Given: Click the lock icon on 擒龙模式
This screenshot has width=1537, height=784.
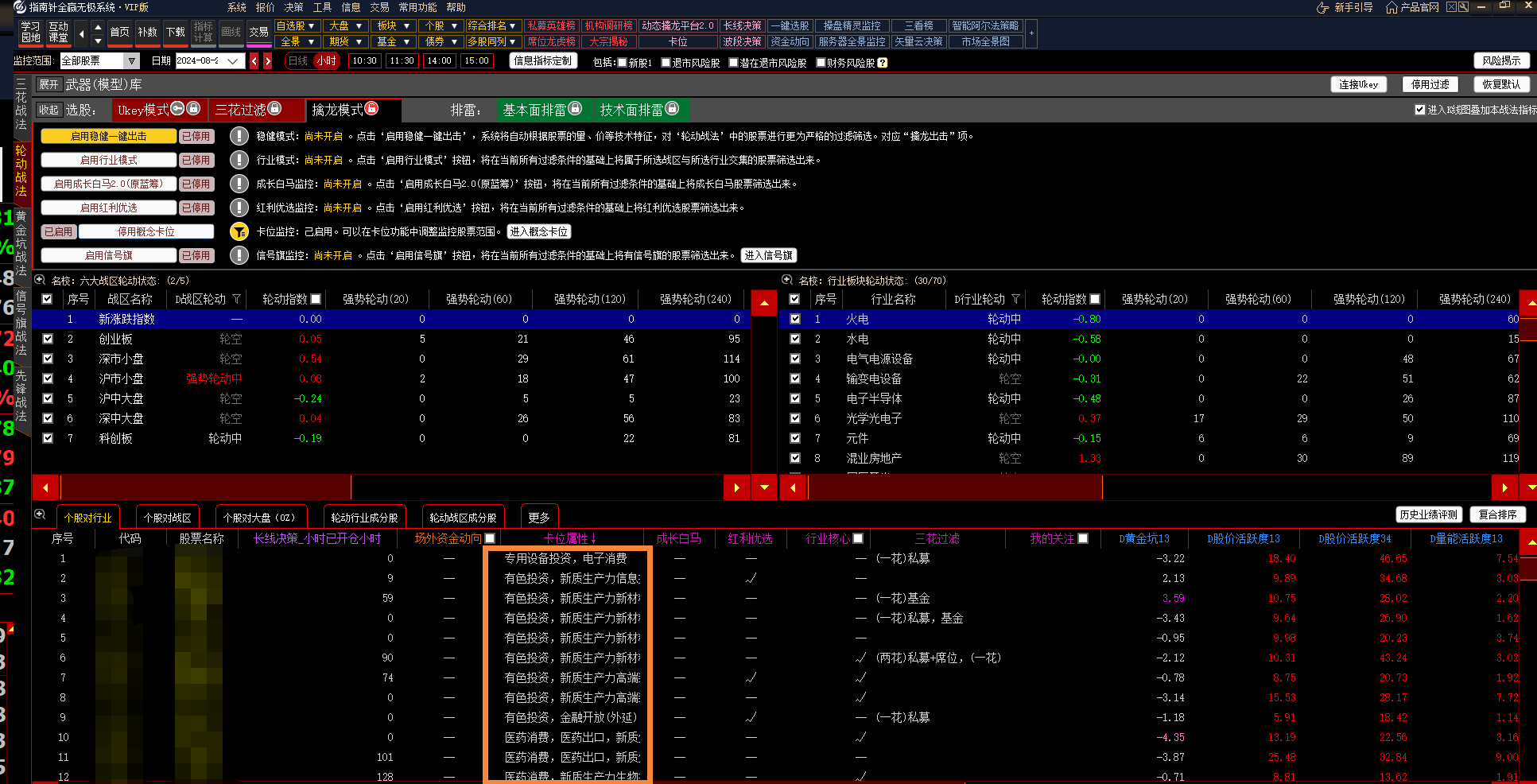Looking at the screenshot, I should pos(371,108).
